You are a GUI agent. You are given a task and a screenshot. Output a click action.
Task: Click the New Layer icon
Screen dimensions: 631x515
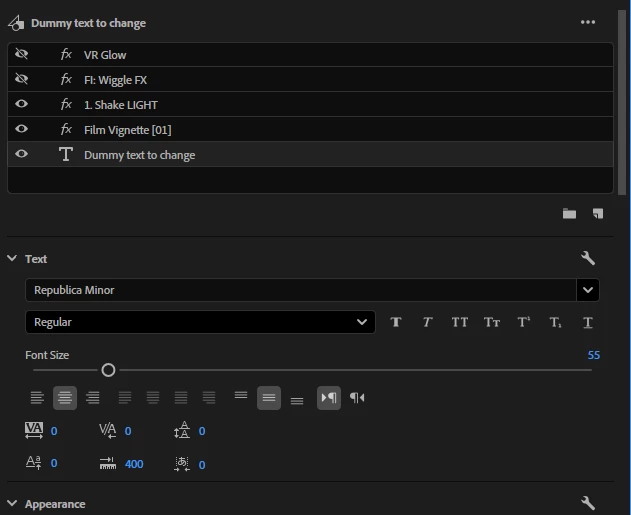(x=598, y=214)
